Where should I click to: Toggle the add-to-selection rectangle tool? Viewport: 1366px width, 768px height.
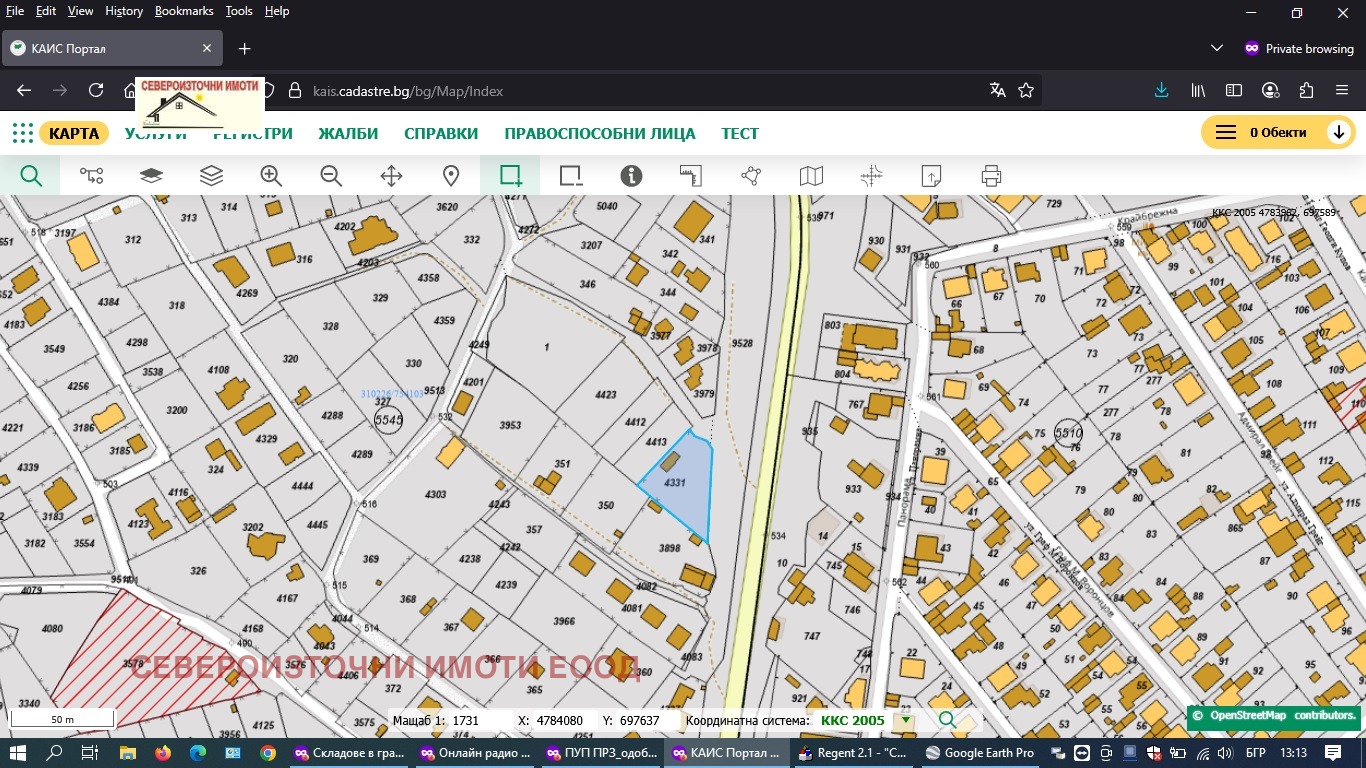511,176
